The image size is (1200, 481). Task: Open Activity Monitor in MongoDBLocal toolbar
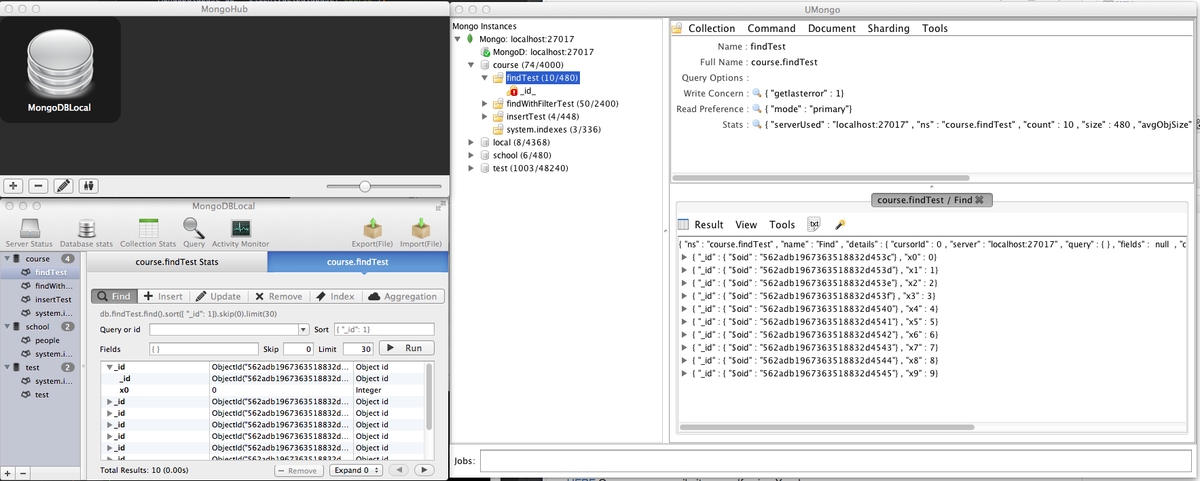pyautogui.click(x=240, y=234)
